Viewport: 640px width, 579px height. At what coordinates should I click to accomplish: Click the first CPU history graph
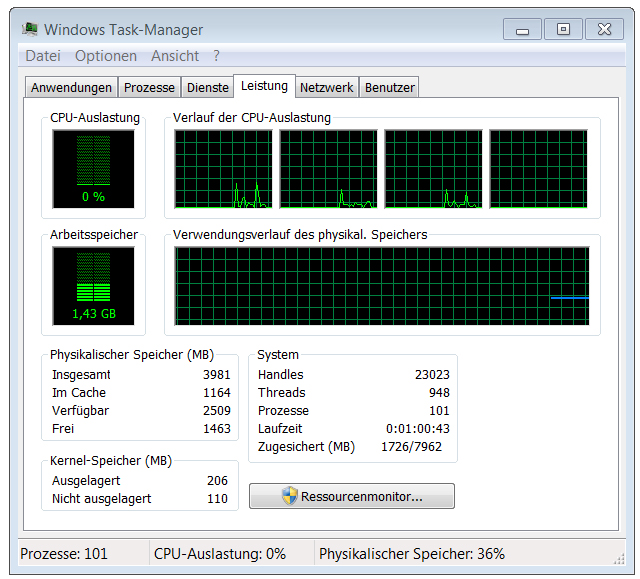point(223,169)
